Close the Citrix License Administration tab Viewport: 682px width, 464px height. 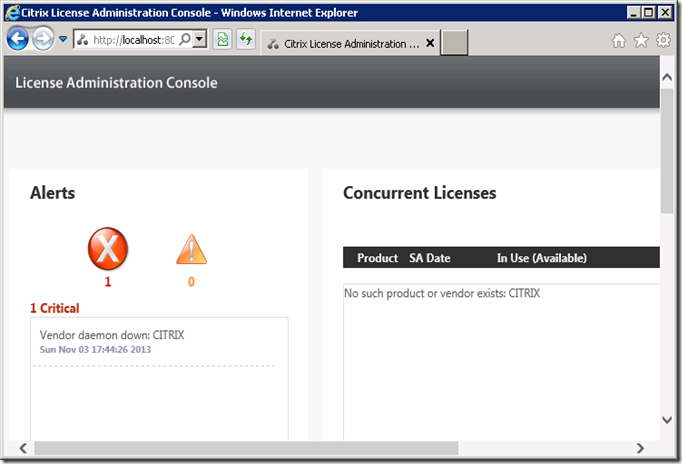pos(430,44)
